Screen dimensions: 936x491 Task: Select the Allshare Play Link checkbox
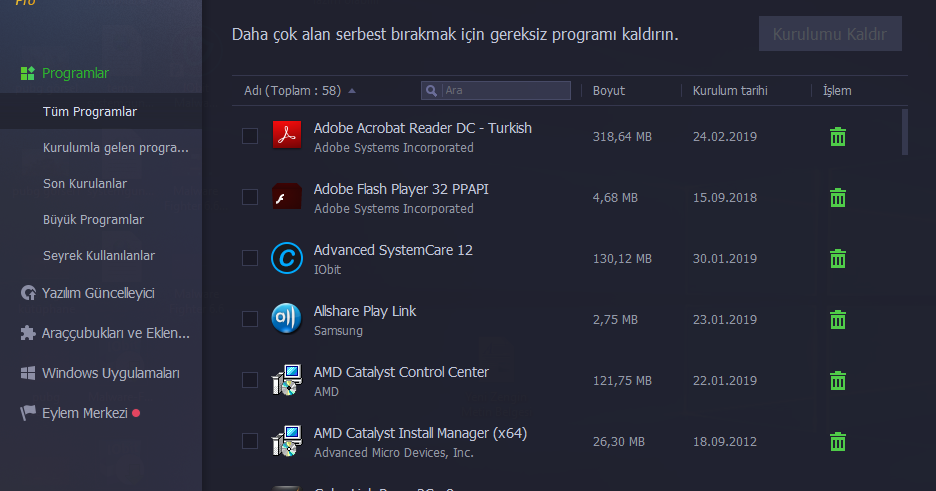pos(250,319)
